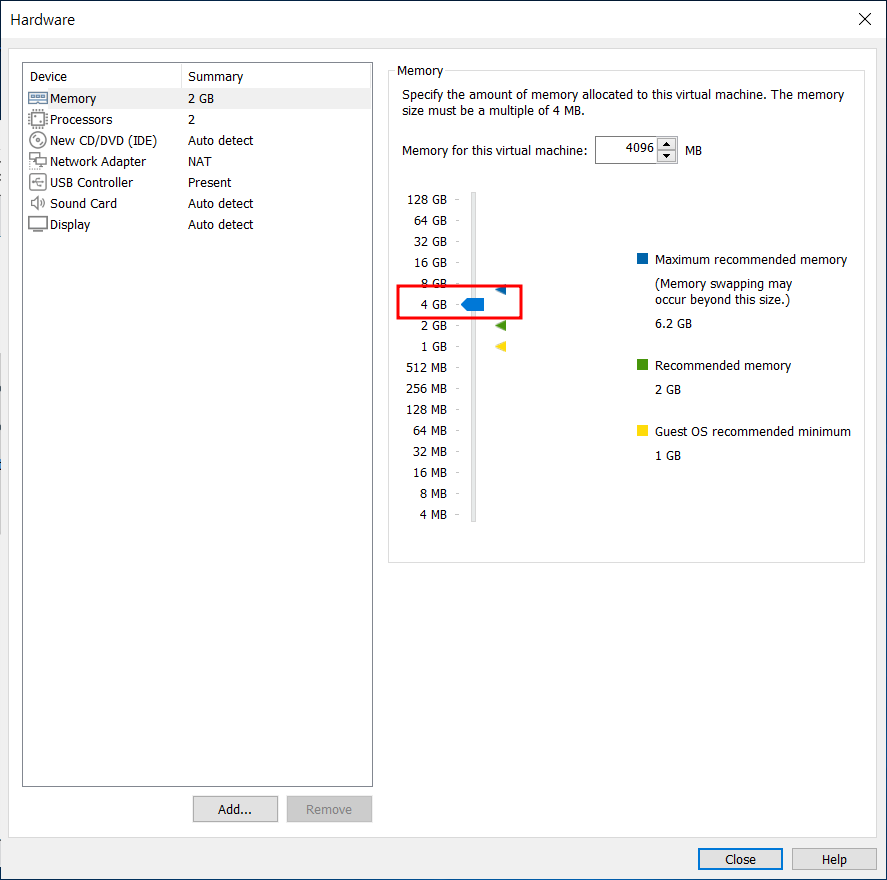Screen dimensions: 887x880
Task: Click the memory value field showing 4096
Action: 626,150
